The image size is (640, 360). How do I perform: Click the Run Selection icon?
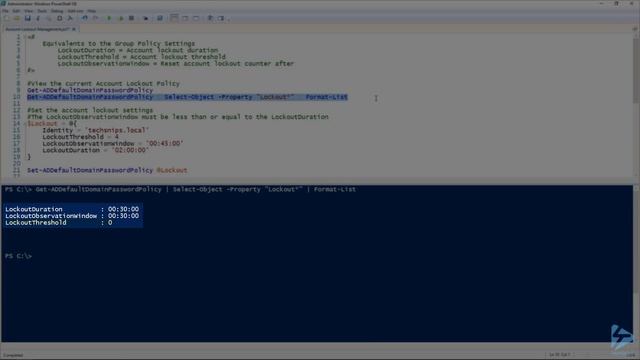pyautogui.click(x=120, y=18)
